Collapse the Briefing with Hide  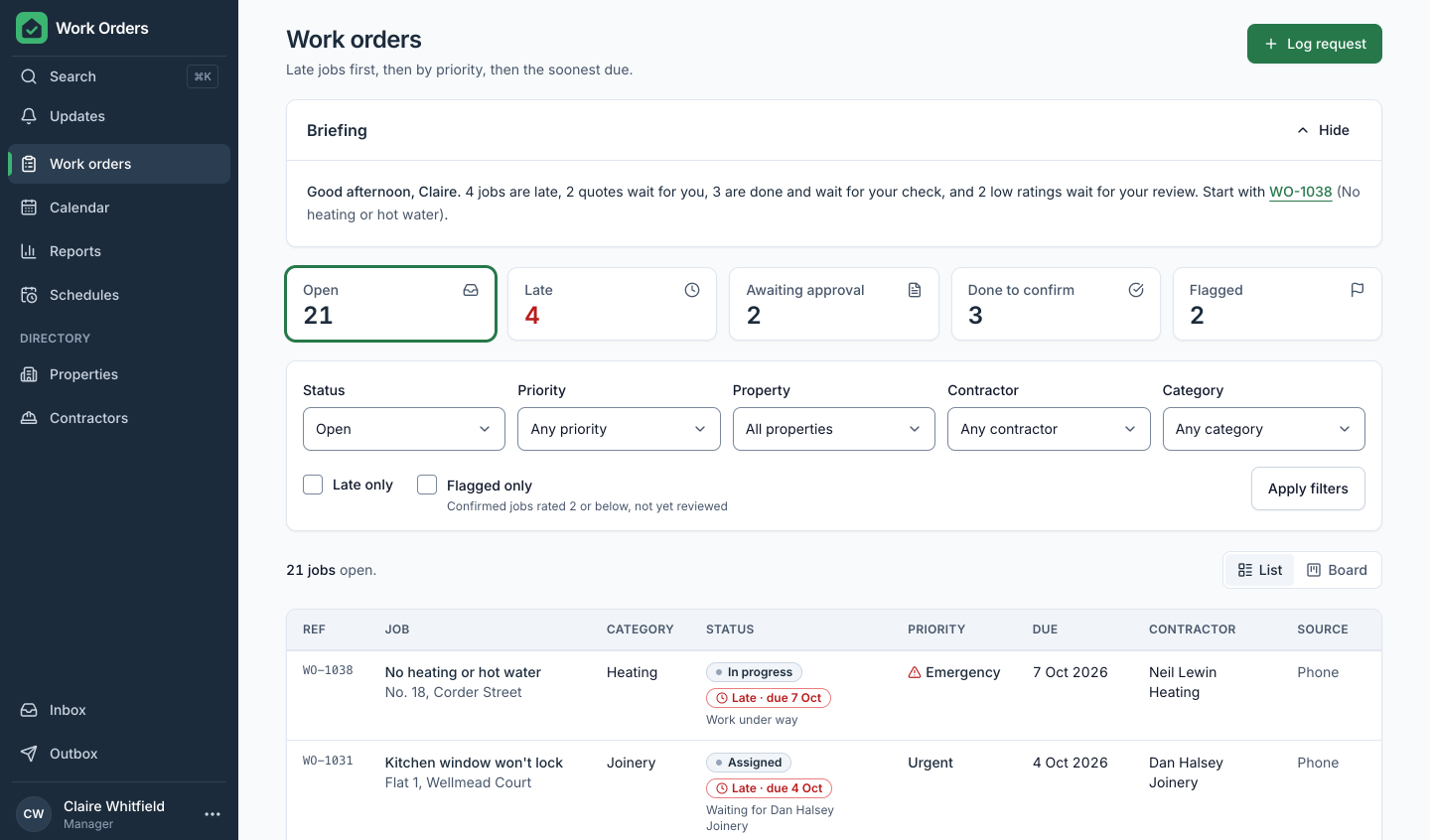click(1323, 130)
